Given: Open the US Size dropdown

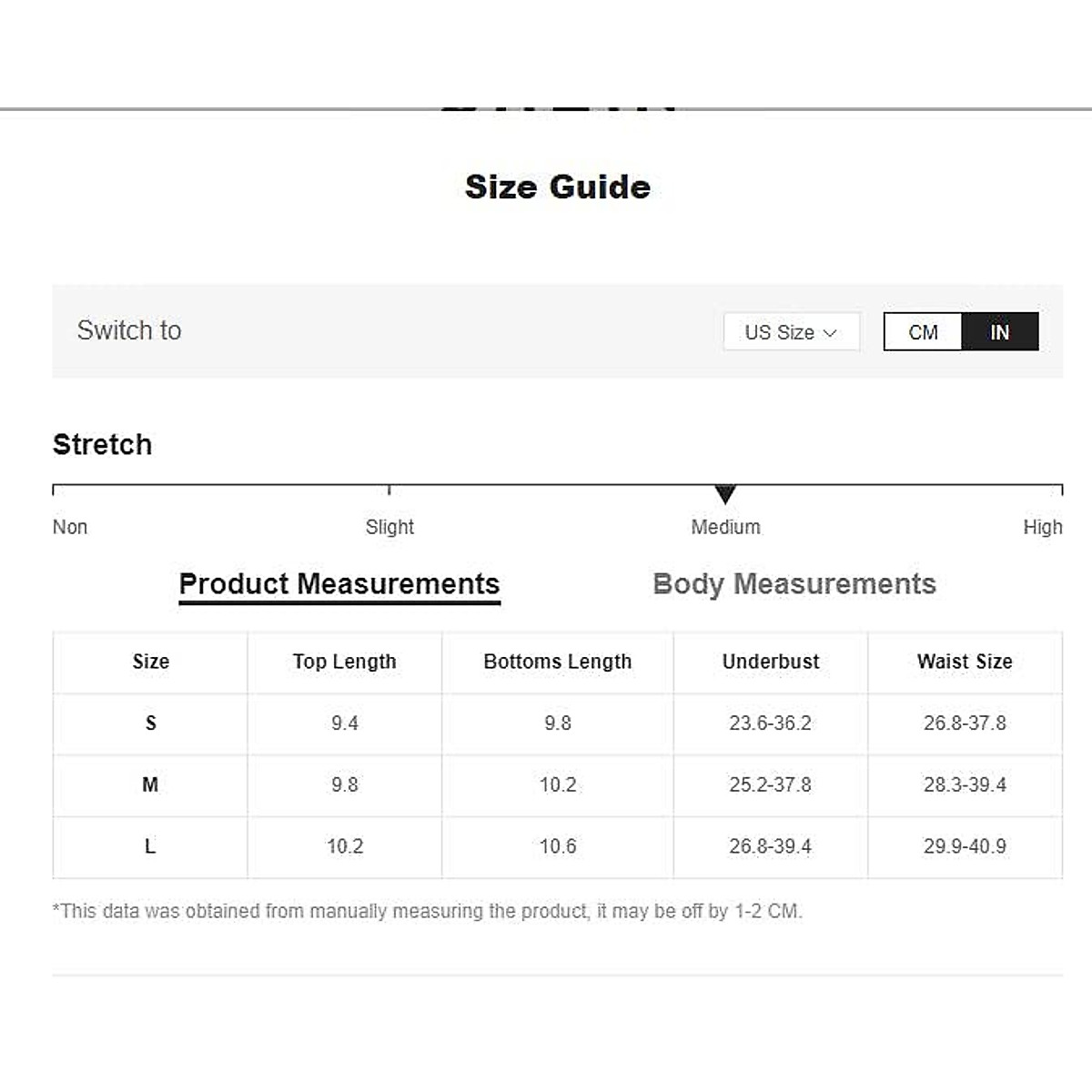Looking at the screenshot, I should (791, 332).
